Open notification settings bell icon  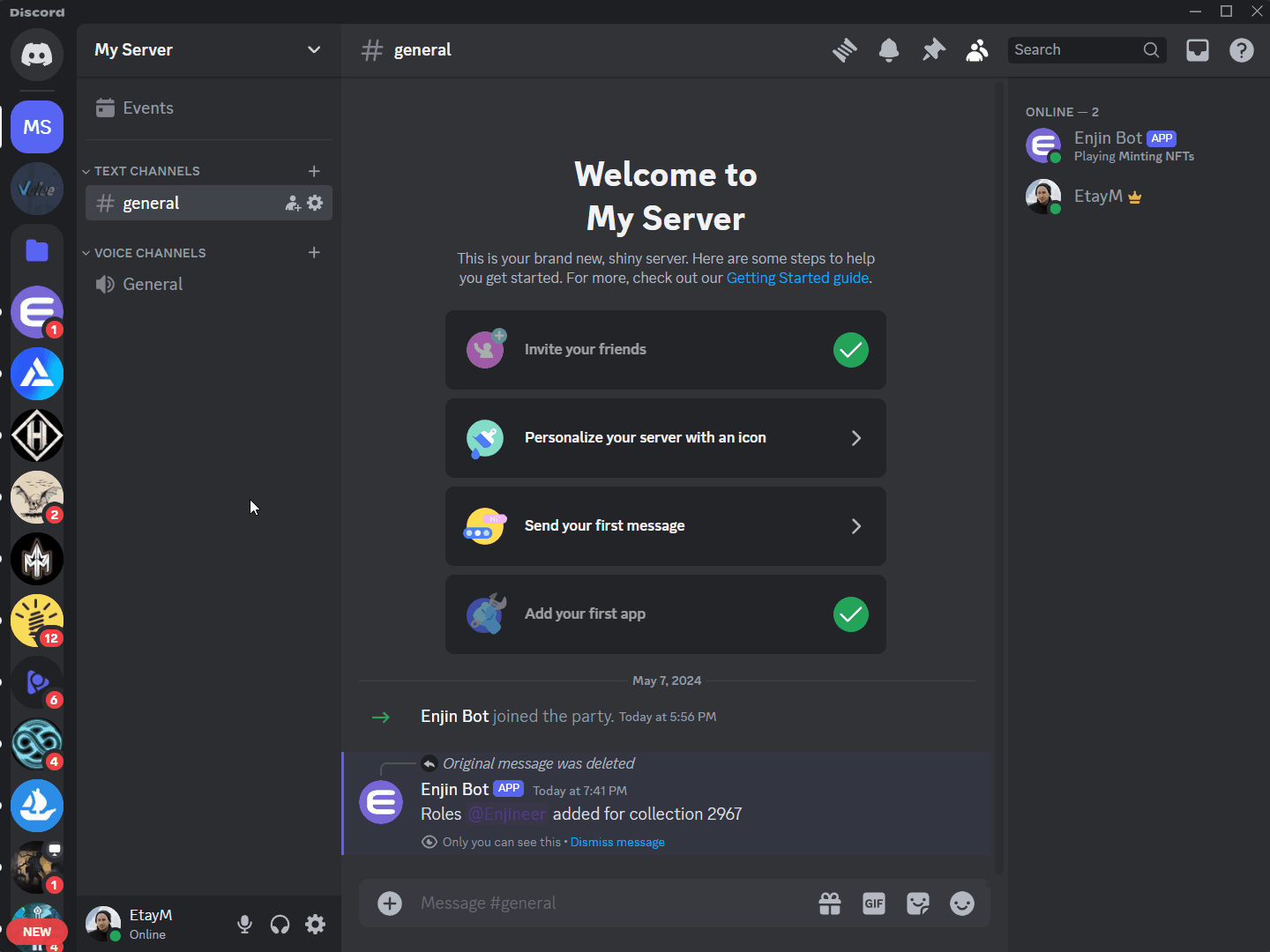[889, 50]
